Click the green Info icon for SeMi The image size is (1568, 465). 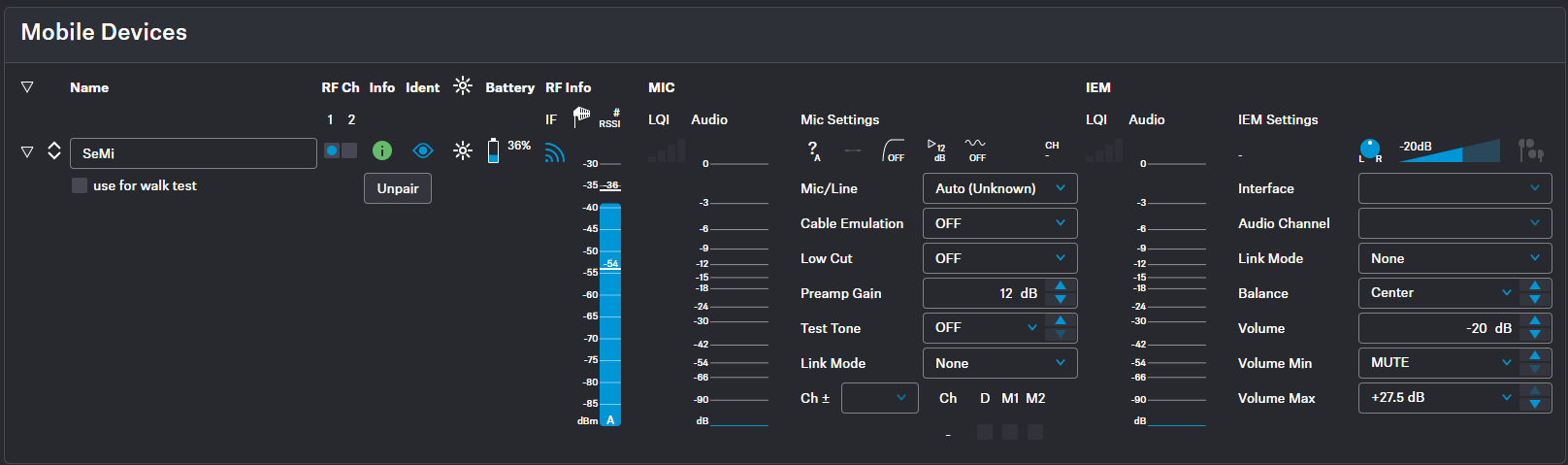[382, 150]
